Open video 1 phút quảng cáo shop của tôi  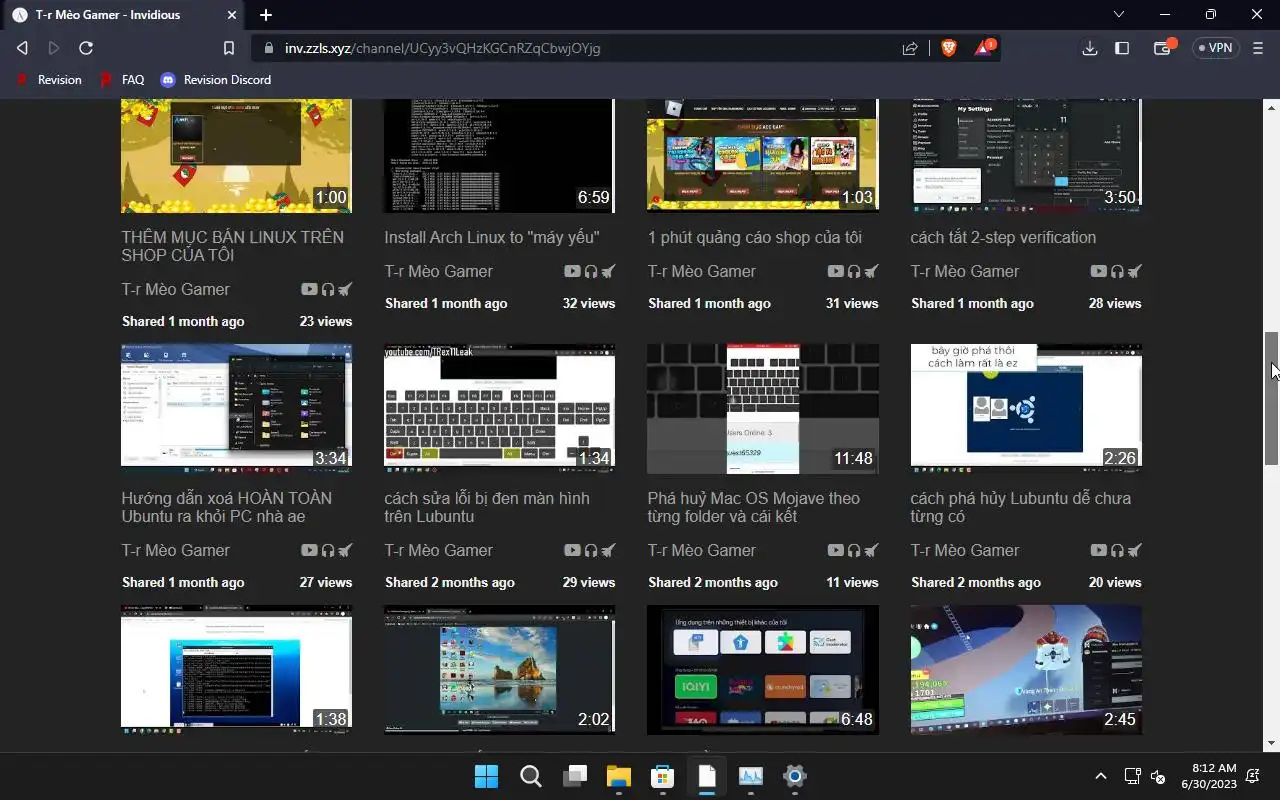[754, 237]
